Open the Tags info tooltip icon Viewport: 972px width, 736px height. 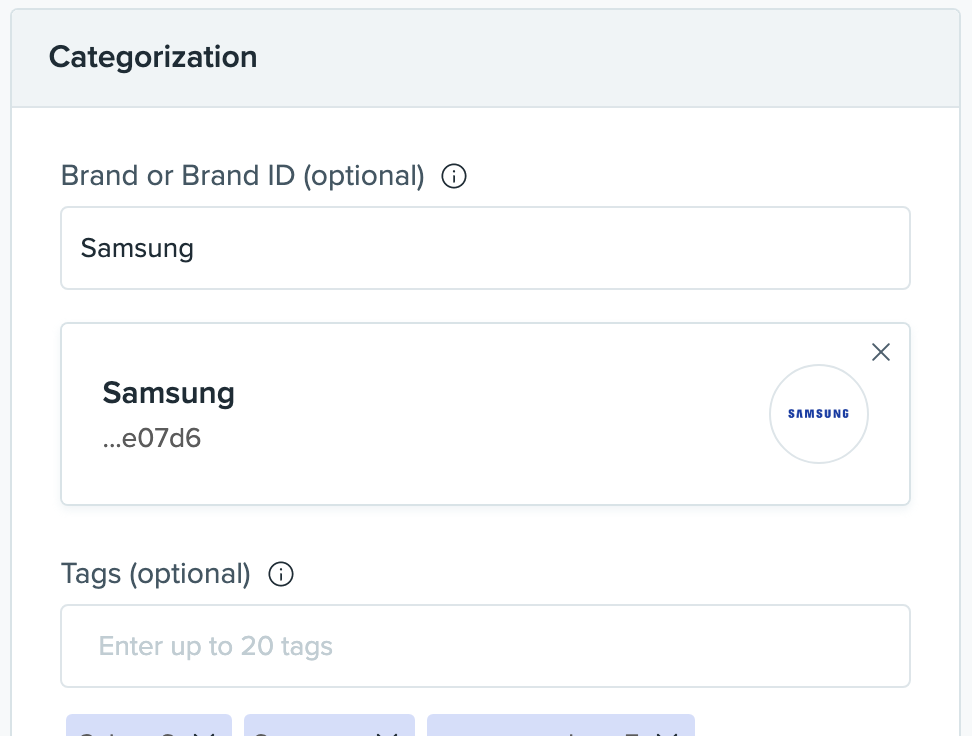click(281, 574)
